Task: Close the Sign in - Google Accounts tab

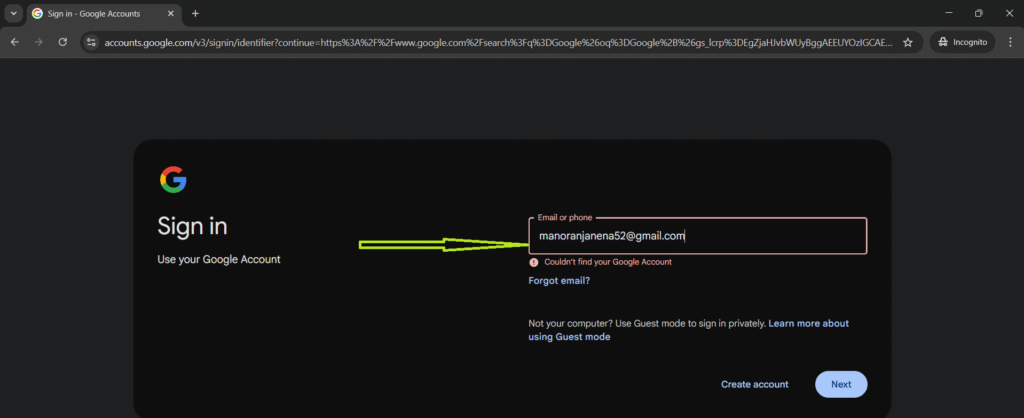Action: [170, 14]
